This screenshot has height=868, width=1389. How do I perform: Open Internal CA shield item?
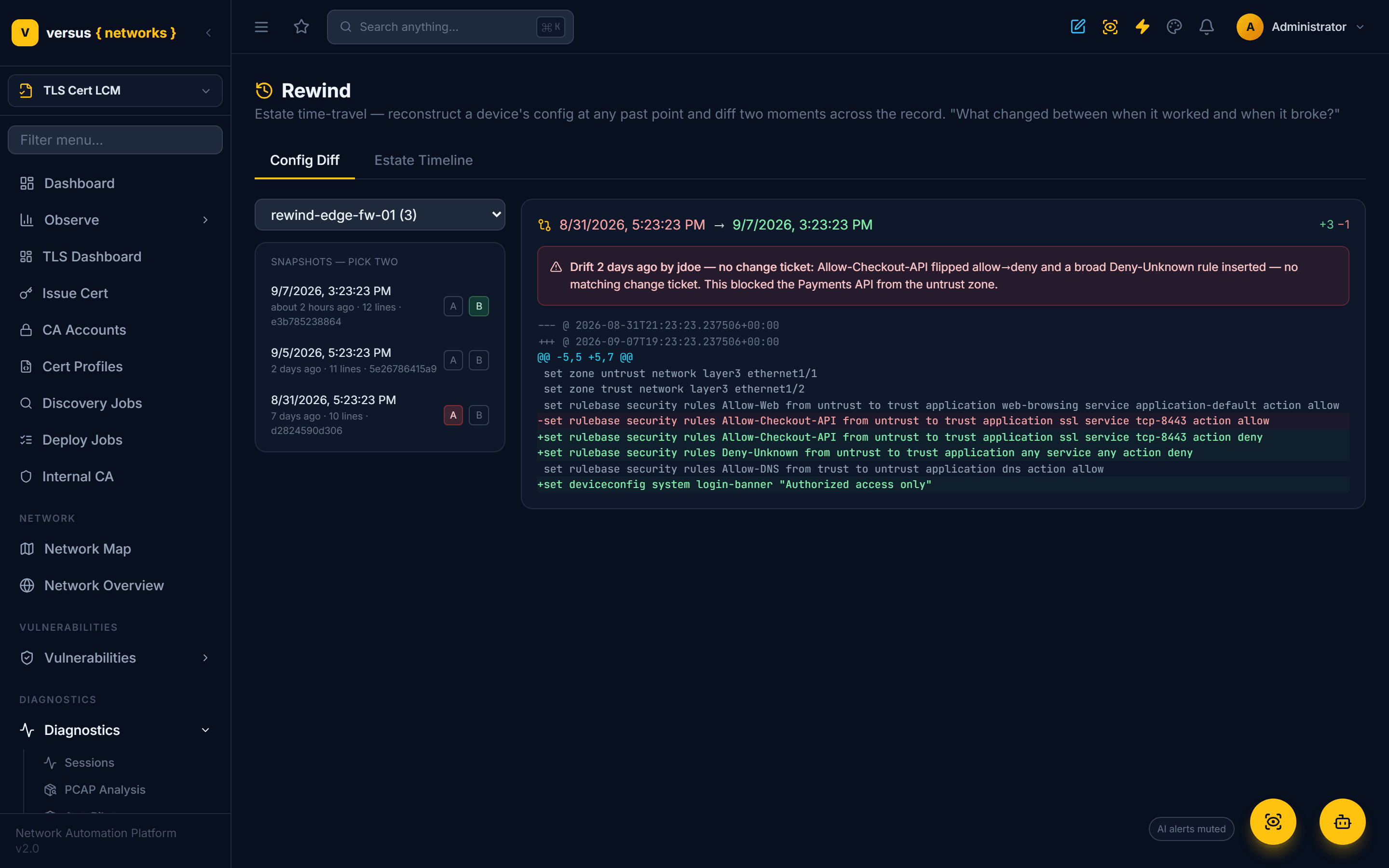115,476
